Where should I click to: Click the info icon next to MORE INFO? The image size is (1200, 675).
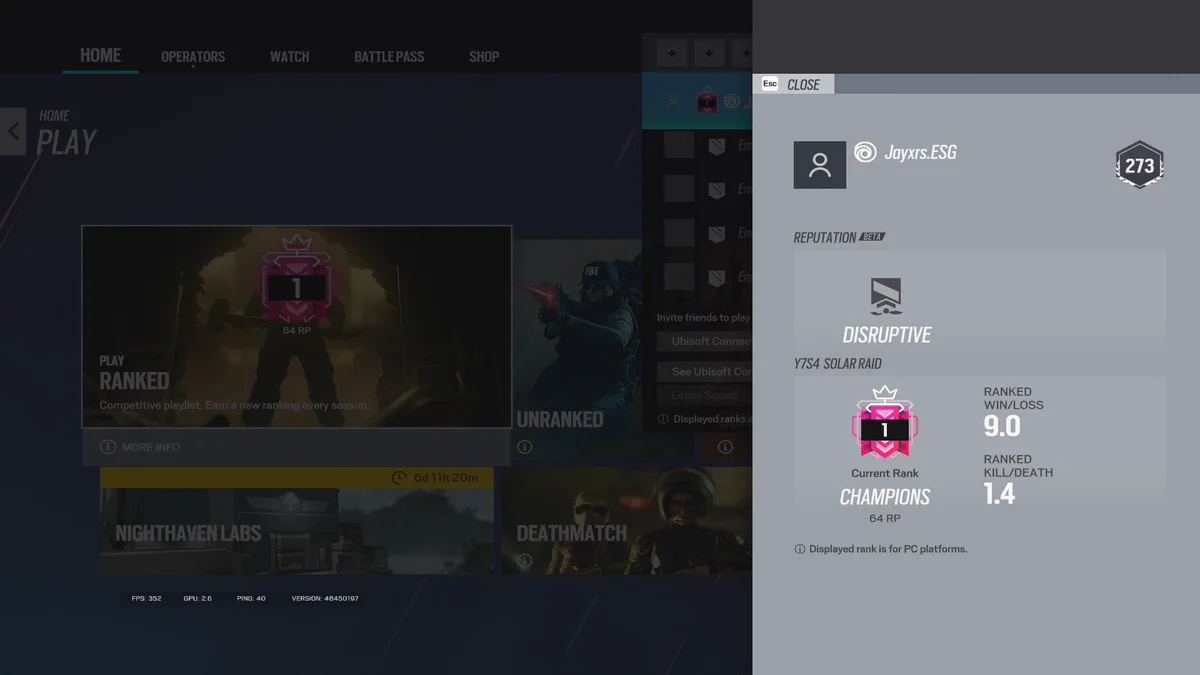pyautogui.click(x=108, y=447)
